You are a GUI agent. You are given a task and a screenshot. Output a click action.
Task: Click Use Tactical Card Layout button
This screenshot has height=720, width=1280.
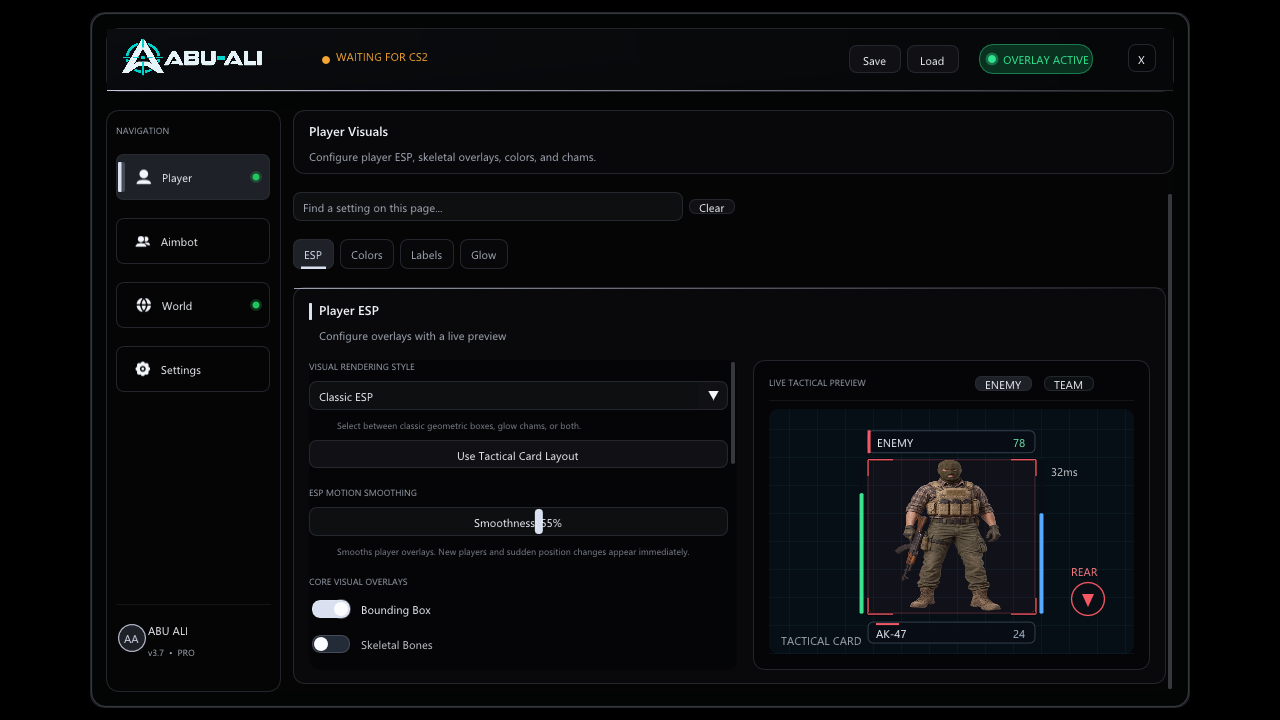[518, 455]
